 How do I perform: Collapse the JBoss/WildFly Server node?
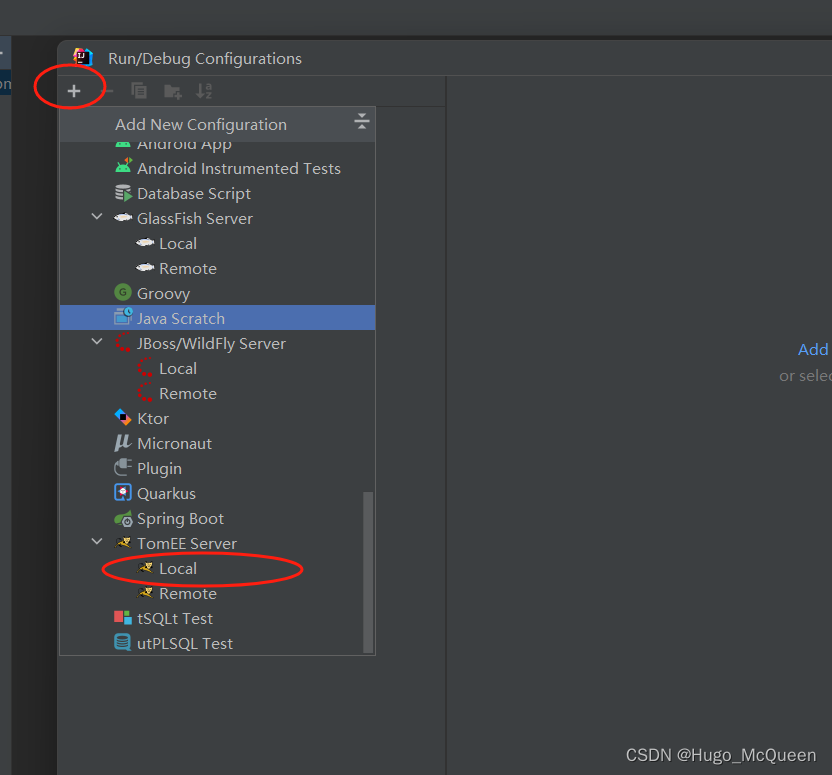97,342
